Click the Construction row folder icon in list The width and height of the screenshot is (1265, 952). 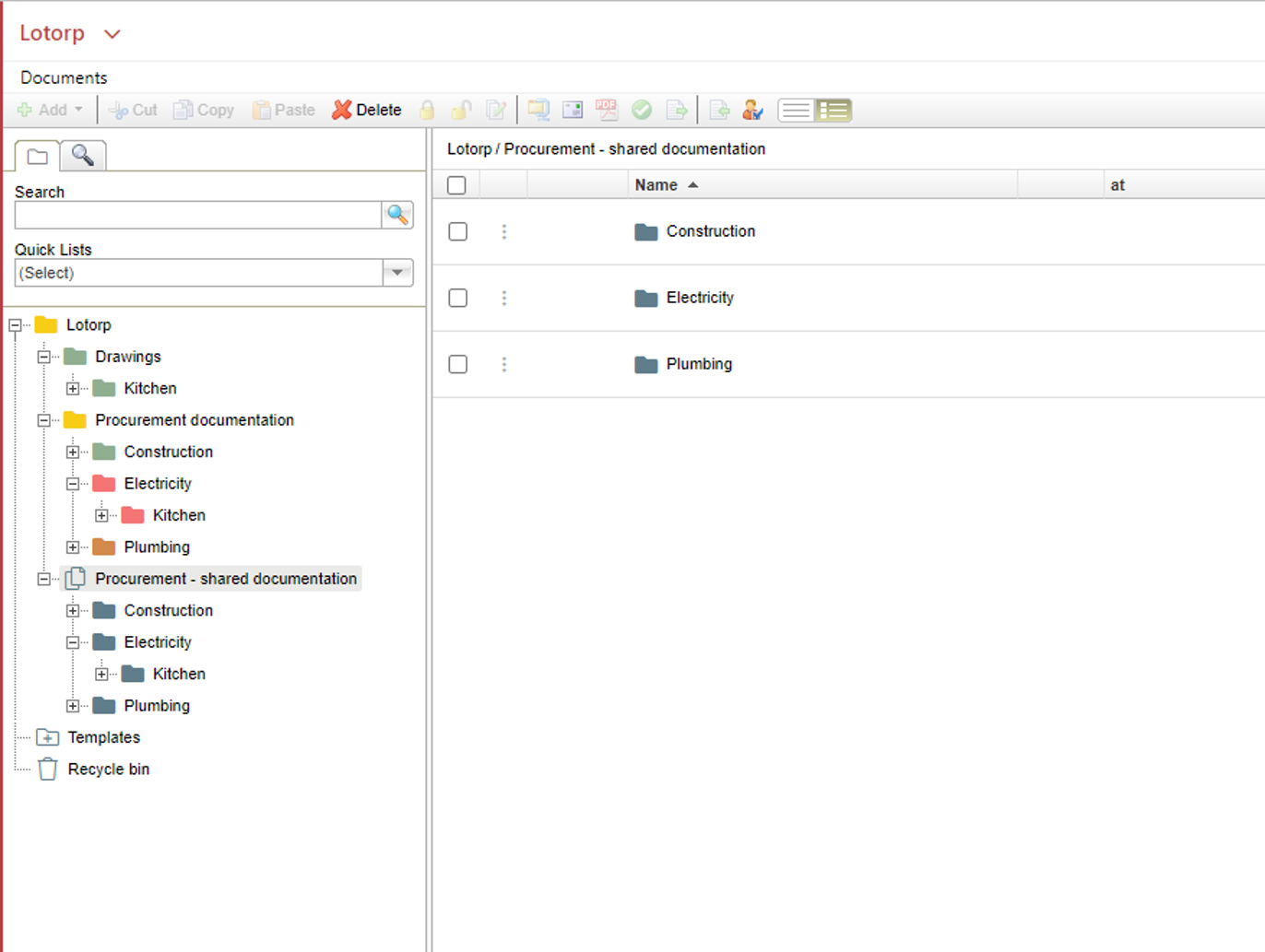coord(646,231)
